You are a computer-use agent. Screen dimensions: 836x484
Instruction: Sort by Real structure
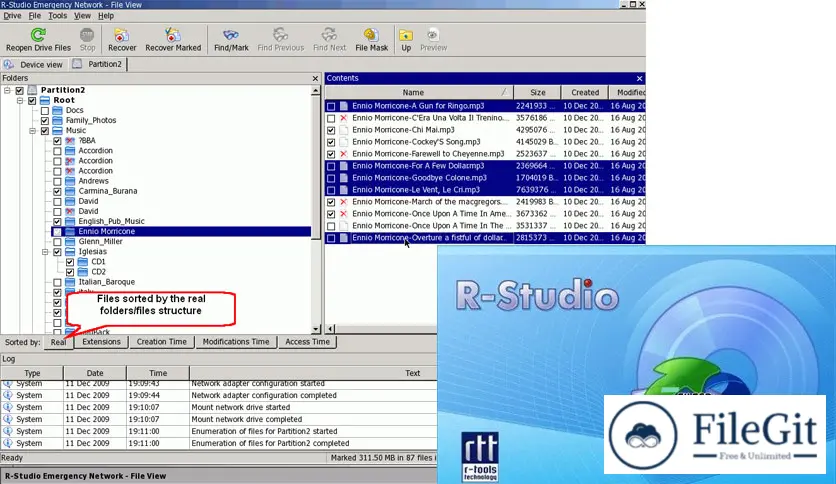coord(59,342)
